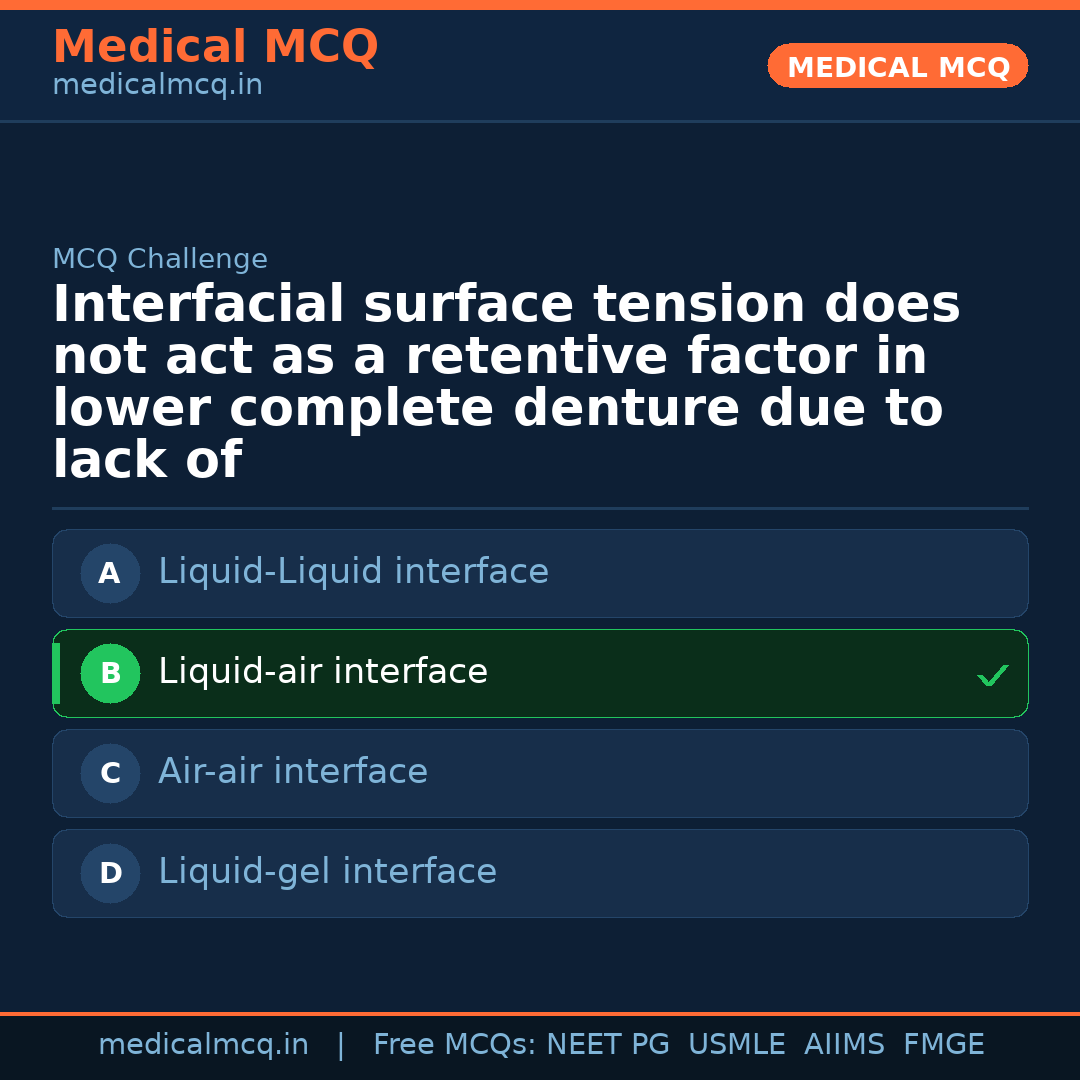The height and width of the screenshot is (1080, 1080).
Task: Pick the Liquid-gel interface answer text
Action: coord(327,872)
